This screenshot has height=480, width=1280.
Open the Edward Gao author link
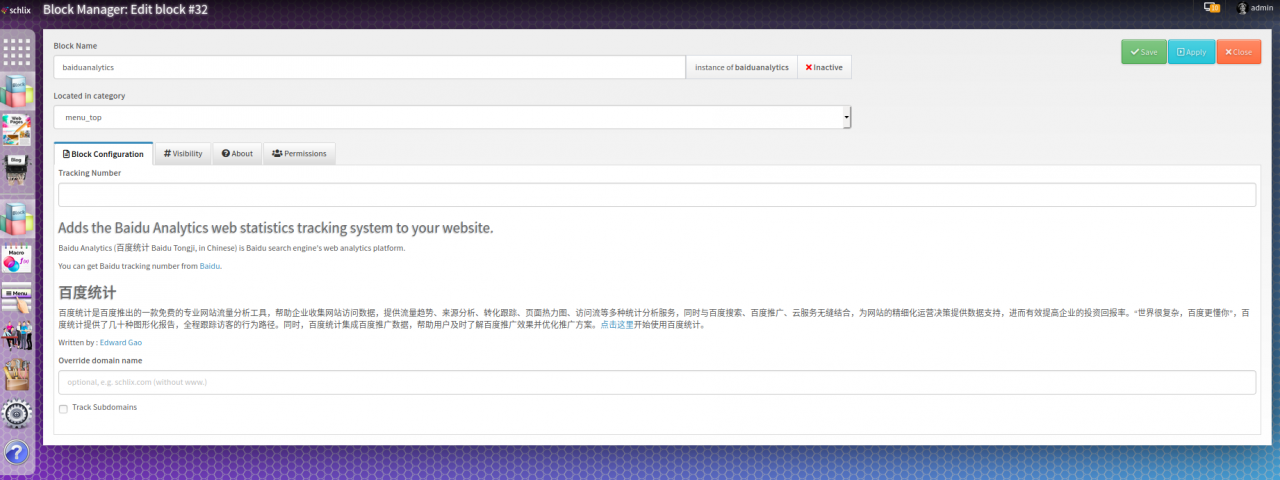tap(121, 342)
